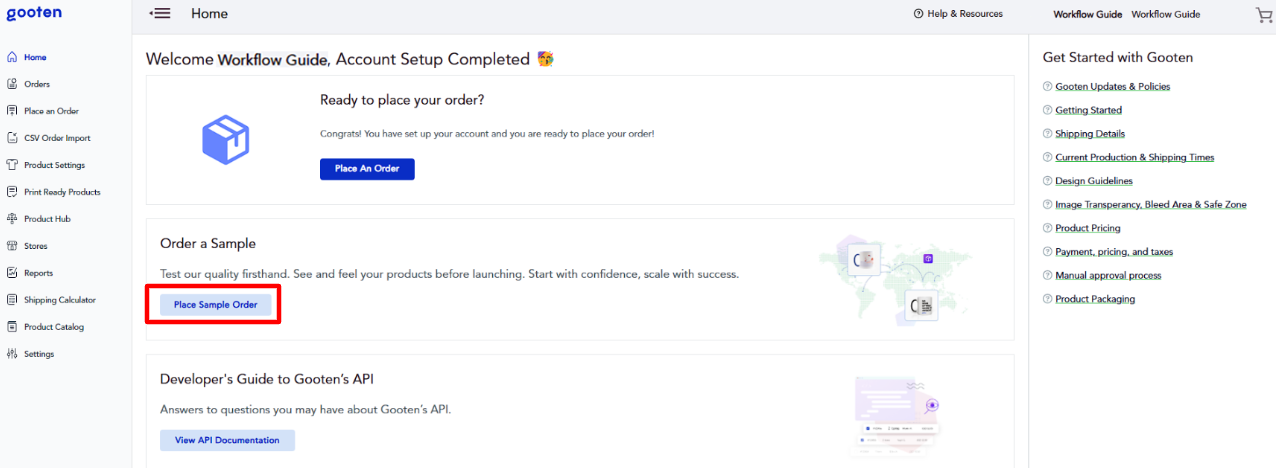This screenshot has width=1276, height=468.
Task: Click the CSV Order Import icon
Action: point(12,138)
